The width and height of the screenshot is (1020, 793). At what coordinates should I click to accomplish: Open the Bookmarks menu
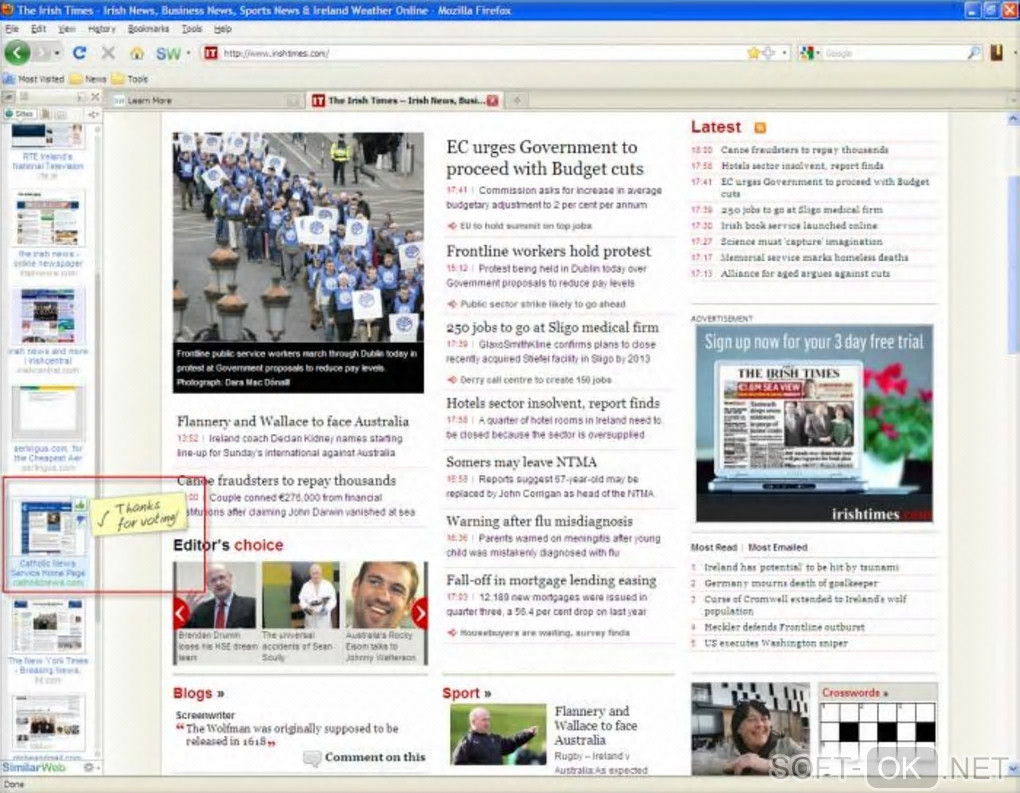click(148, 29)
